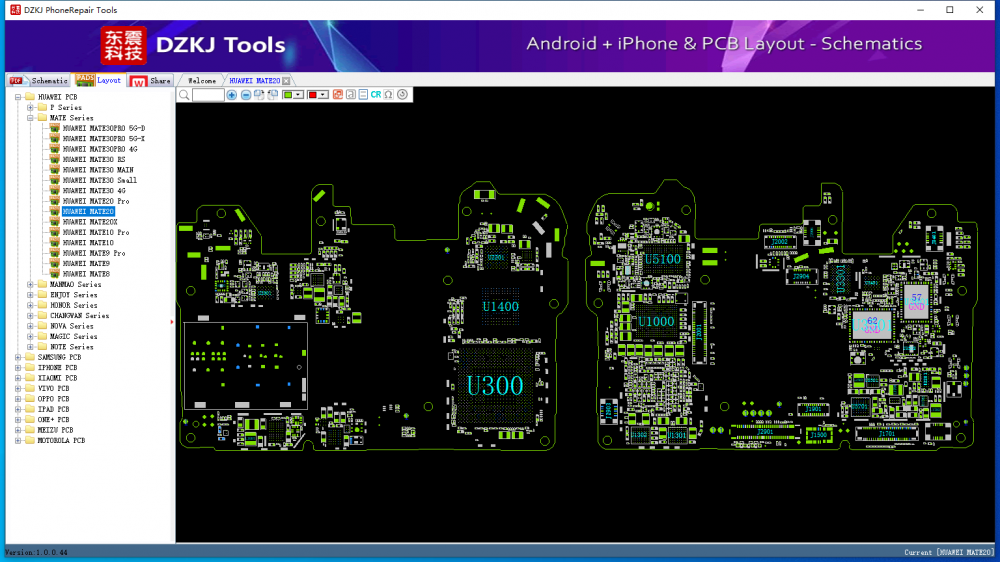
Task: Expand the SAMSUNG PCB node
Action: [x=18, y=357]
